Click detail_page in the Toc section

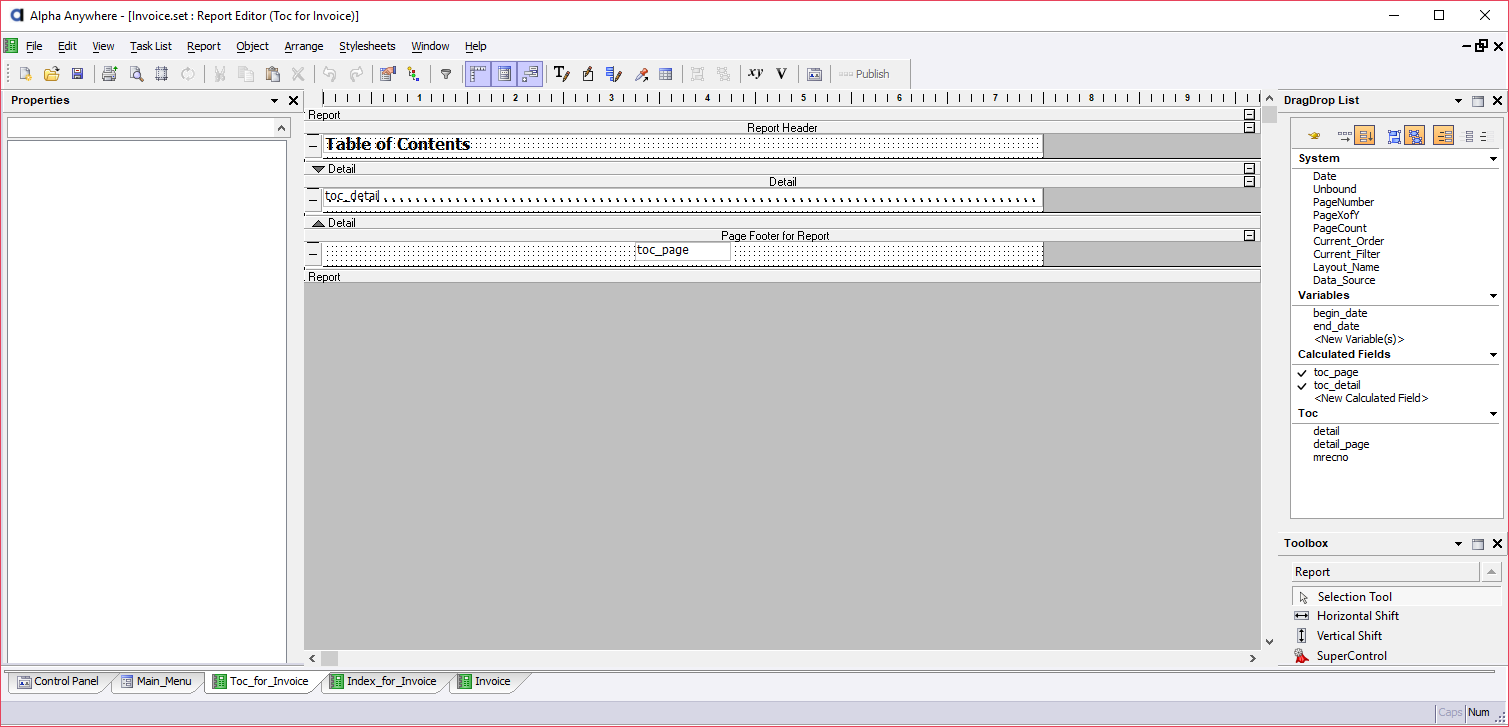click(1341, 444)
